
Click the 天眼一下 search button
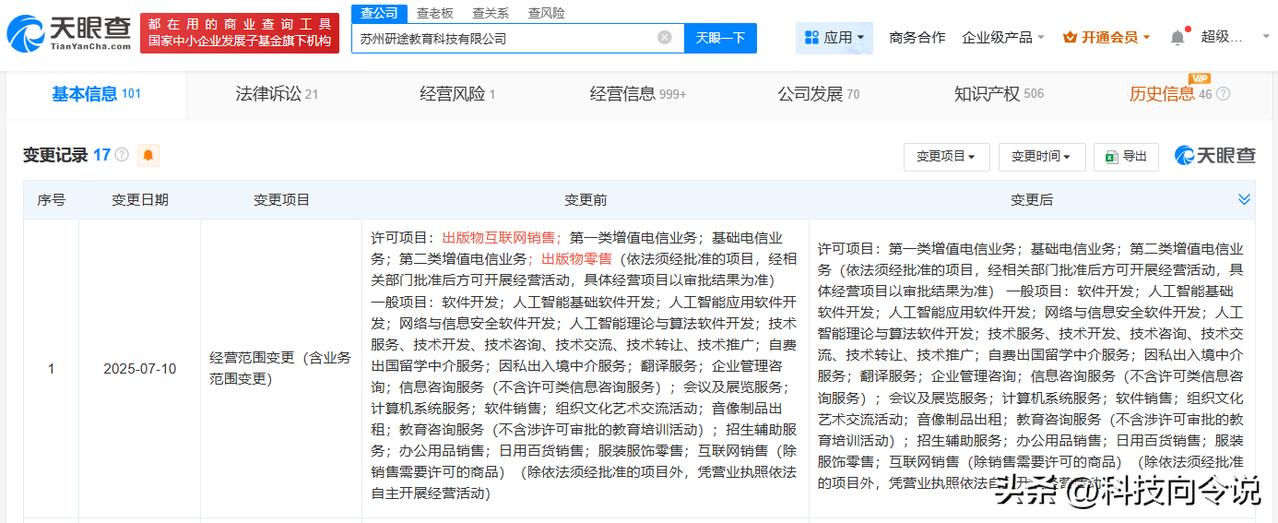point(720,38)
